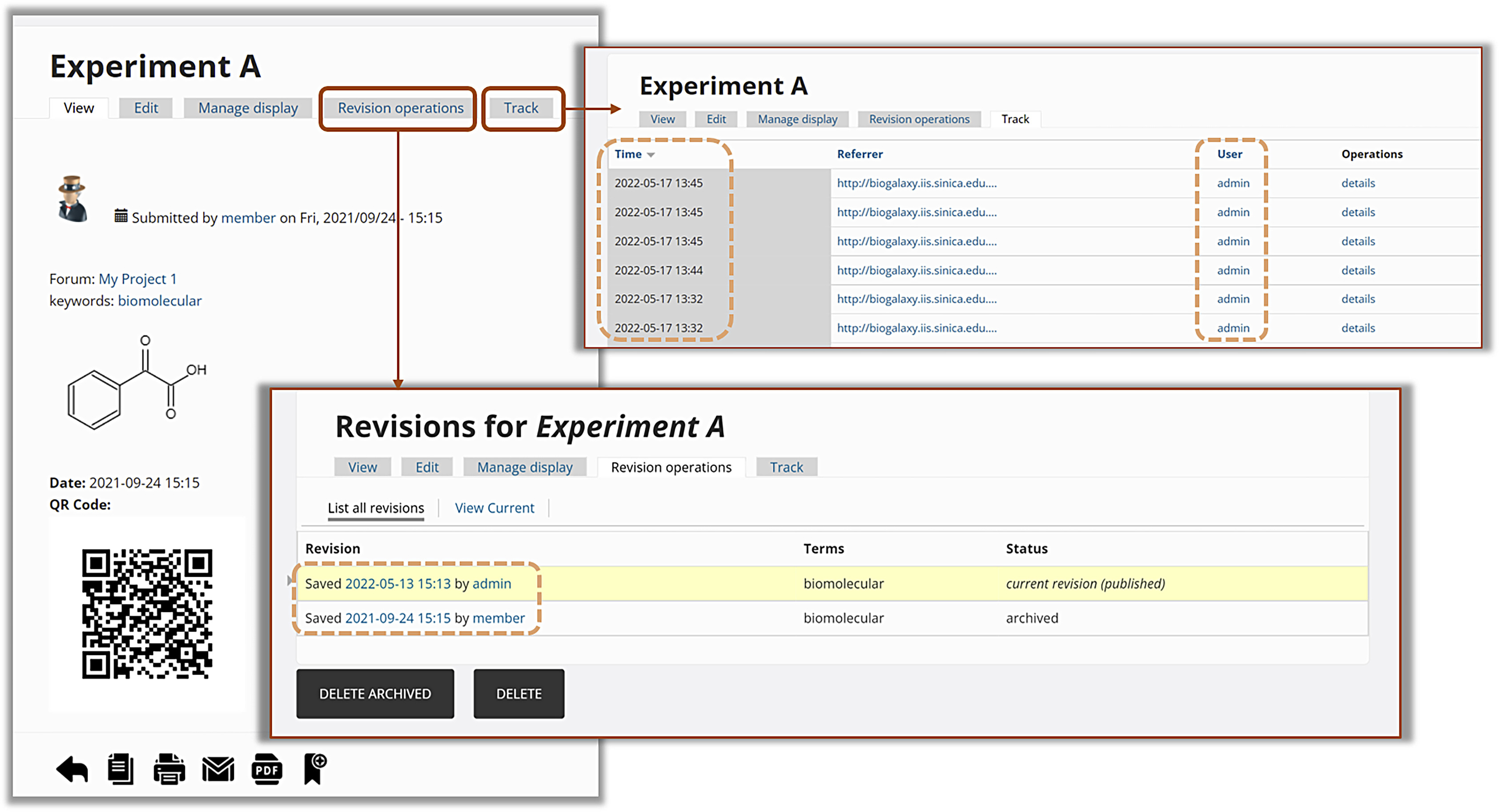Image resolution: width=1499 pixels, height=812 pixels.
Task: Select Edit tab in the Track panel
Action: [x=716, y=119]
